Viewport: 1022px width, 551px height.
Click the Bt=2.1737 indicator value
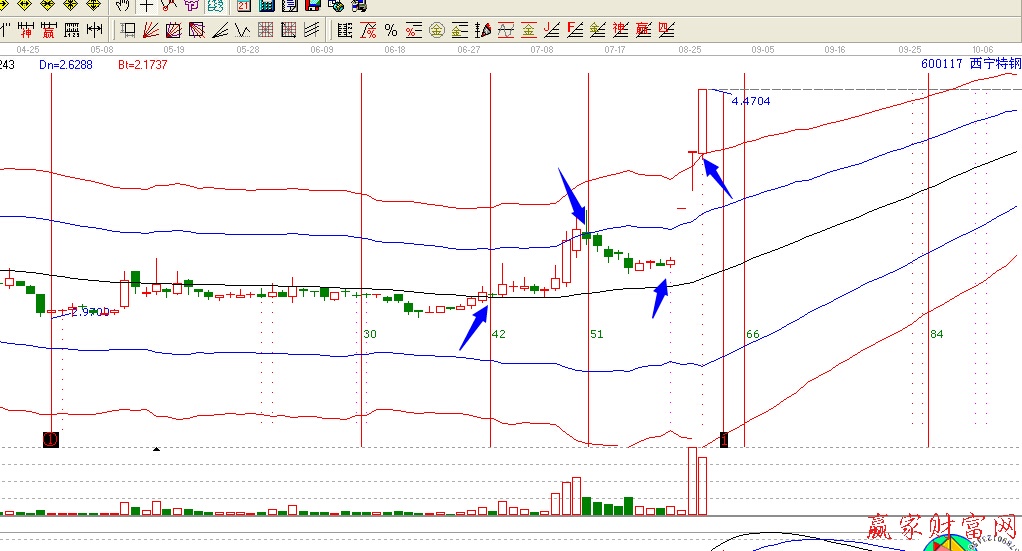point(142,64)
